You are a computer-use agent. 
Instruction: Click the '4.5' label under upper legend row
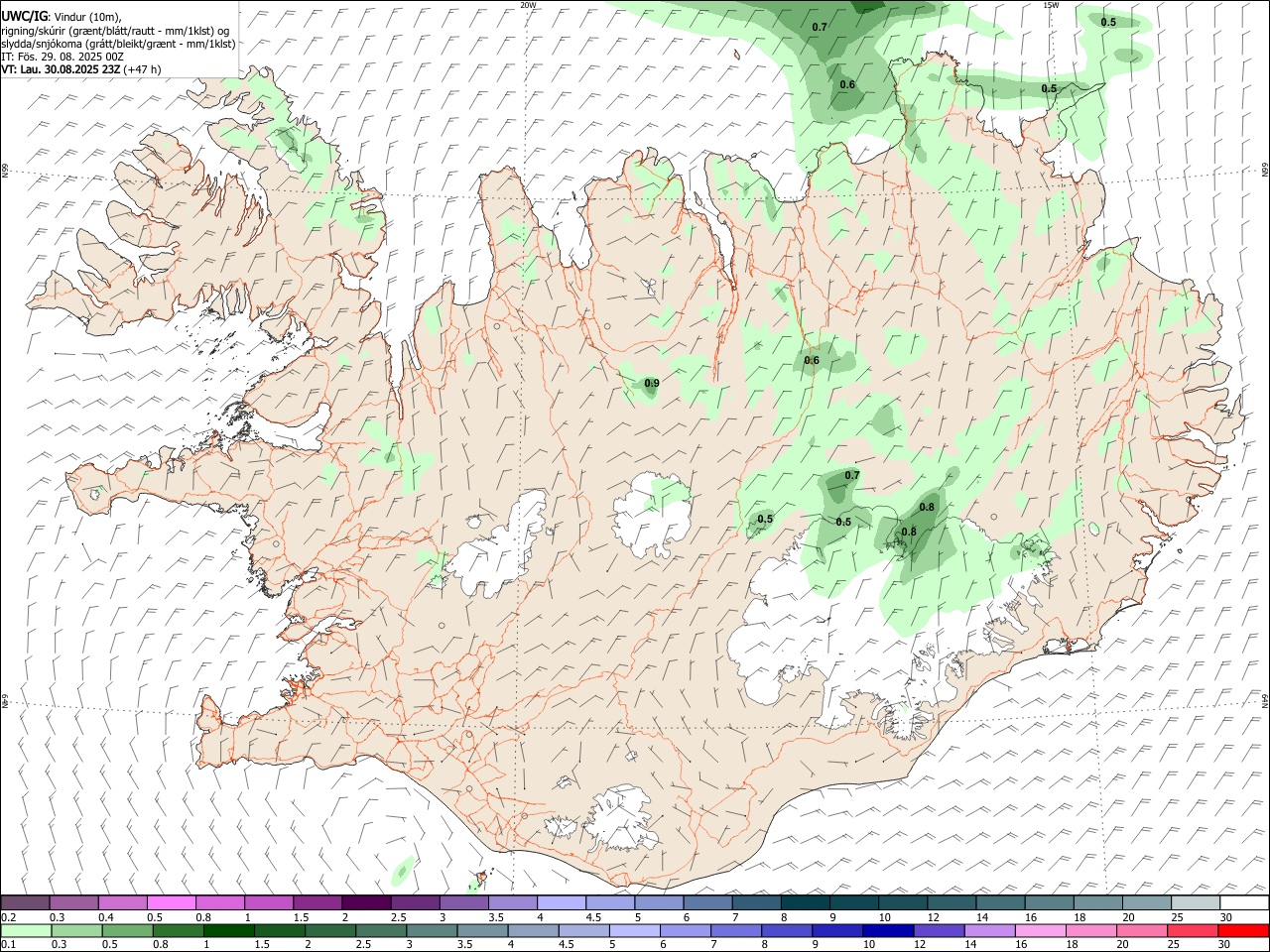[x=593, y=917]
